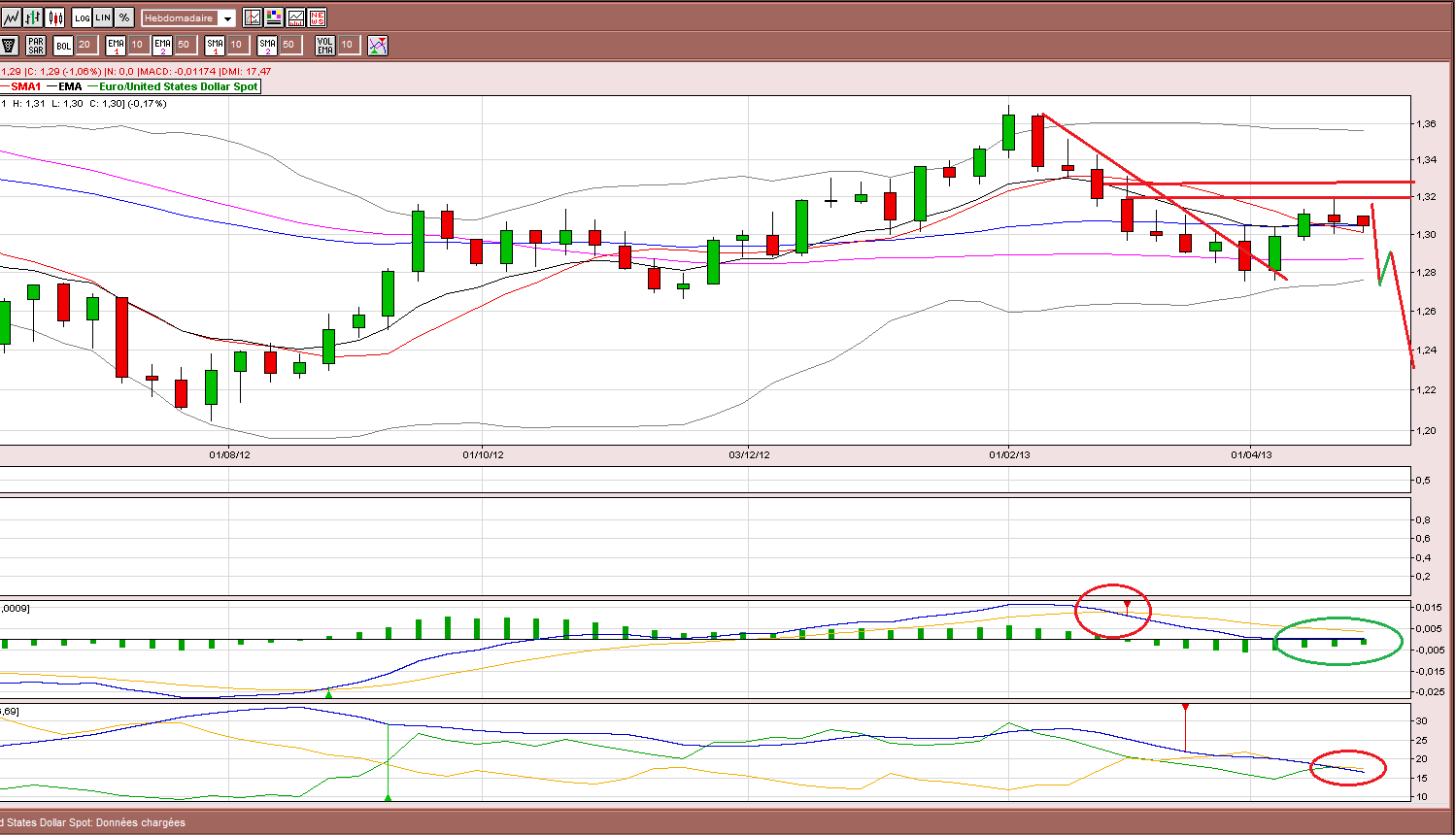The image size is (1456, 835).
Task: Edit EMA 2 period field showing 50
Action: click(186, 45)
